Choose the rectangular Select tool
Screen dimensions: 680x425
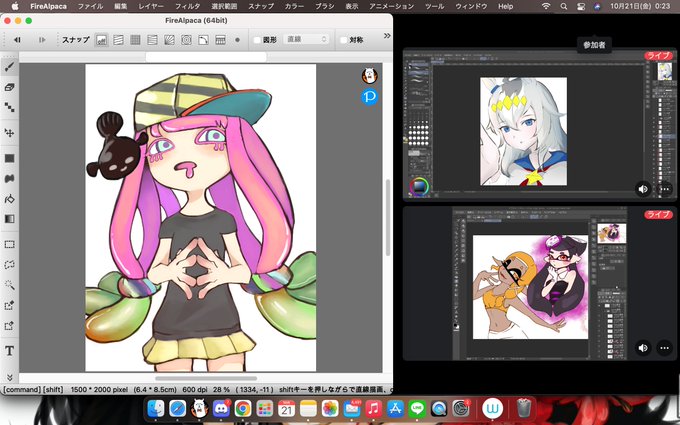pyautogui.click(x=10, y=245)
